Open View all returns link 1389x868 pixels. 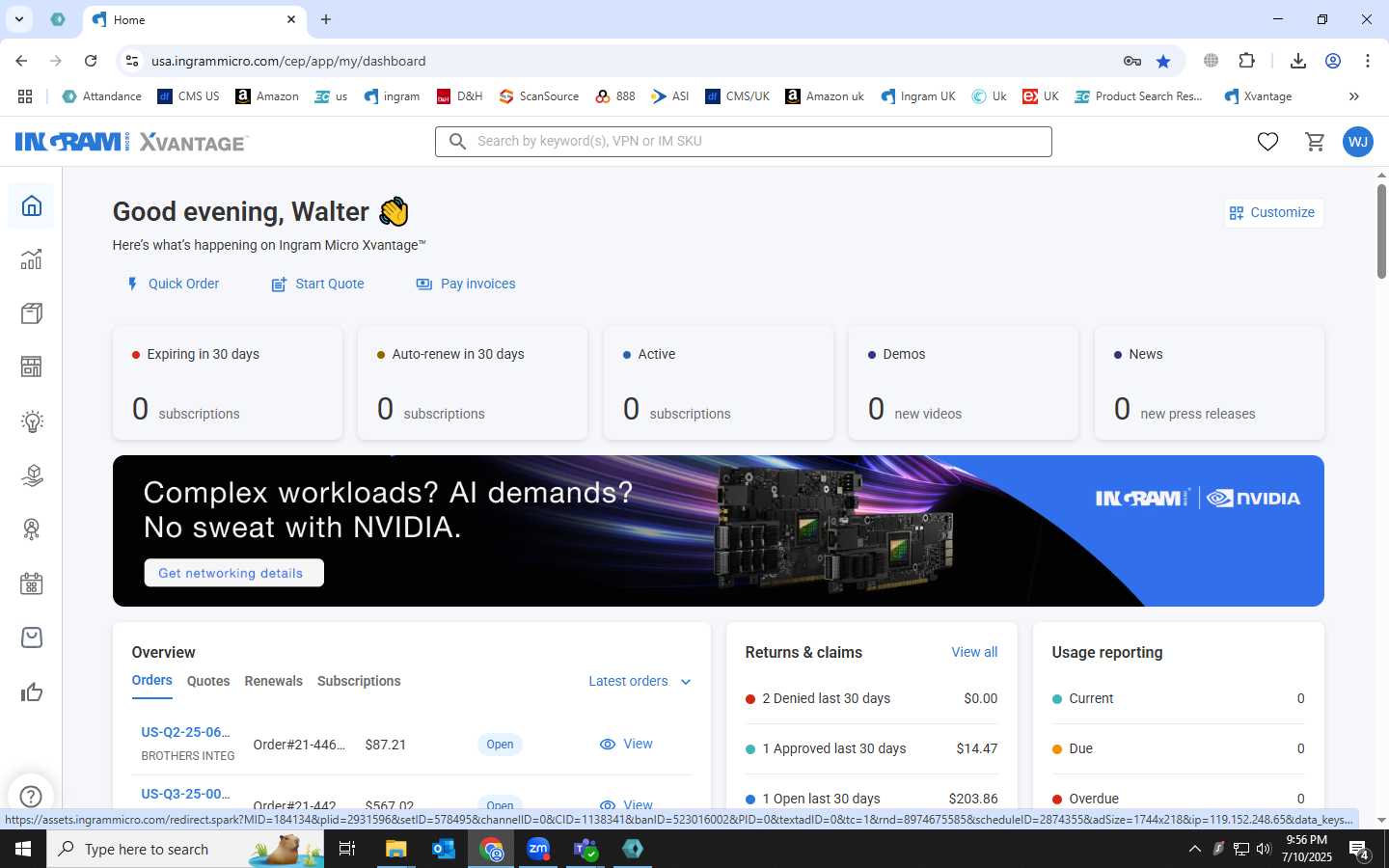pos(974,652)
